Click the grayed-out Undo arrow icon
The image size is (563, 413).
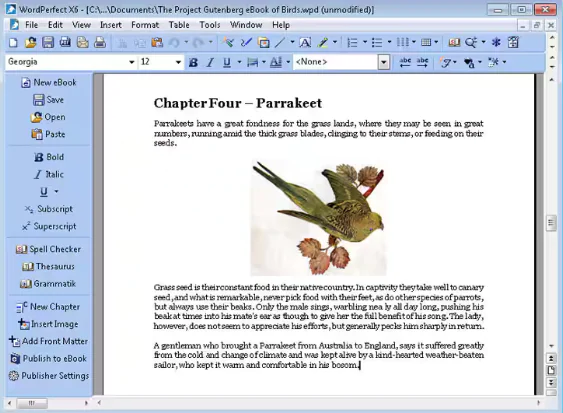pos(175,42)
